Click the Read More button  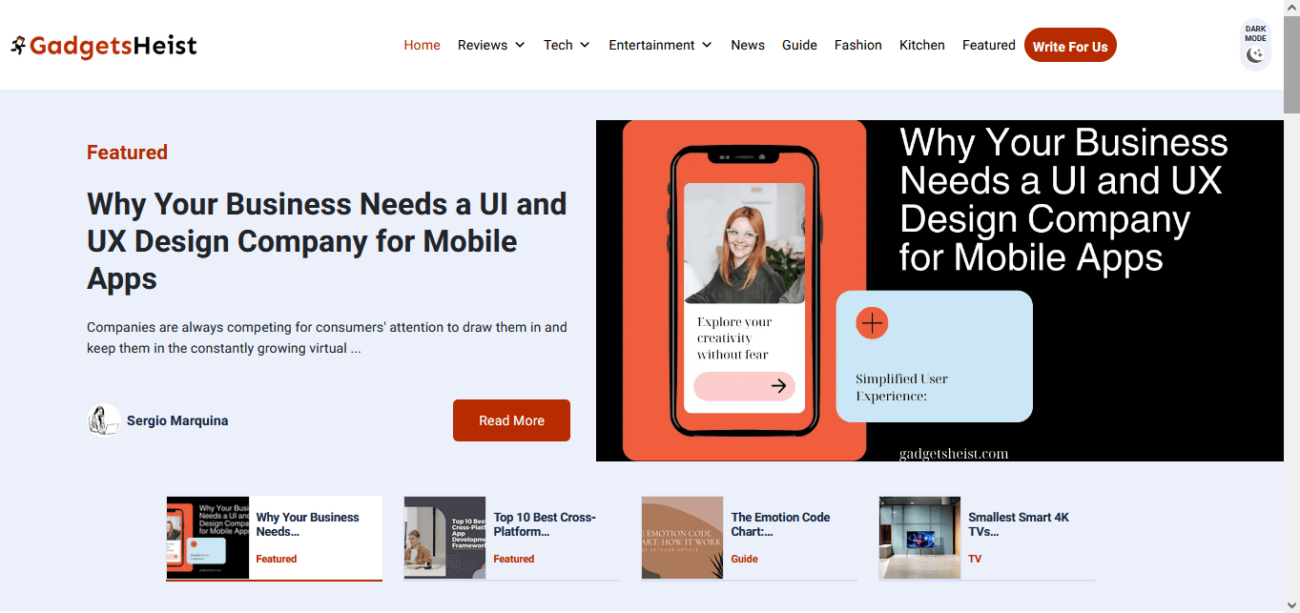coord(511,420)
